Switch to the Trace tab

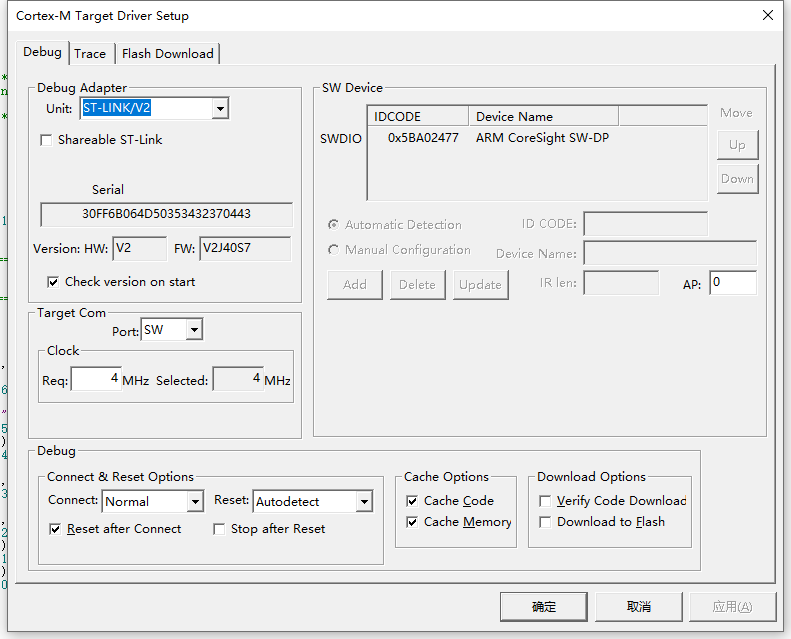point(90,54)
